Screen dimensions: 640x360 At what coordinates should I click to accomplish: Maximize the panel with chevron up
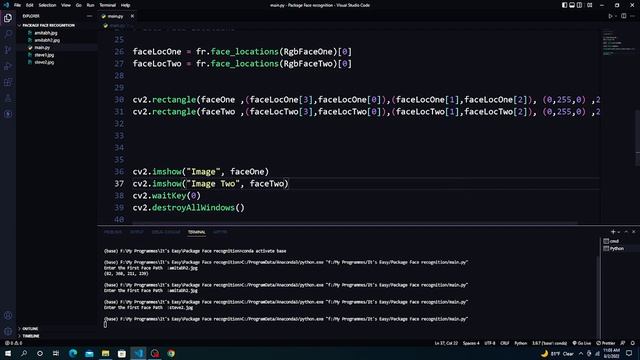pyautogui.click(x=626, y=232)
